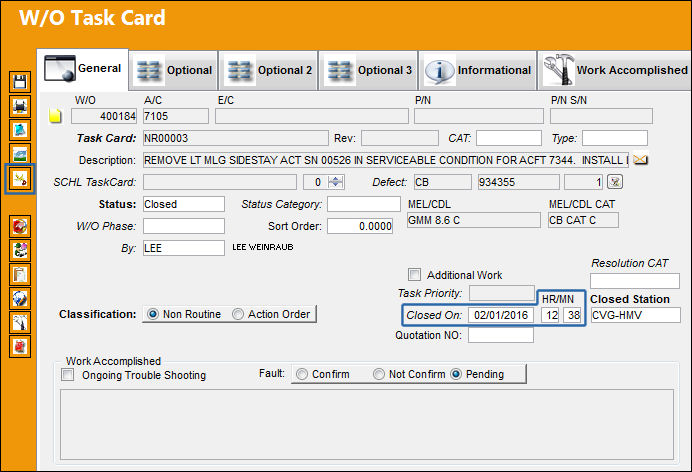Click the Status field showing Closed

click(184, 204)
